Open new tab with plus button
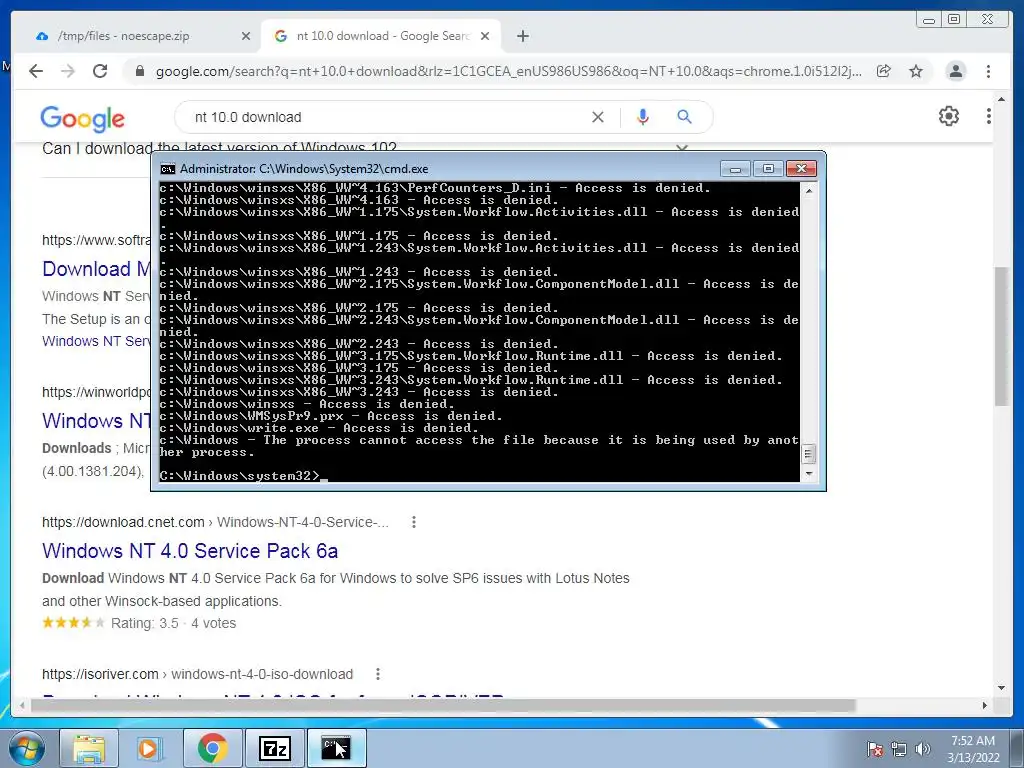The height and width of the screenshot is (768, 1024). pyautogui.click(x=522, y=36)
